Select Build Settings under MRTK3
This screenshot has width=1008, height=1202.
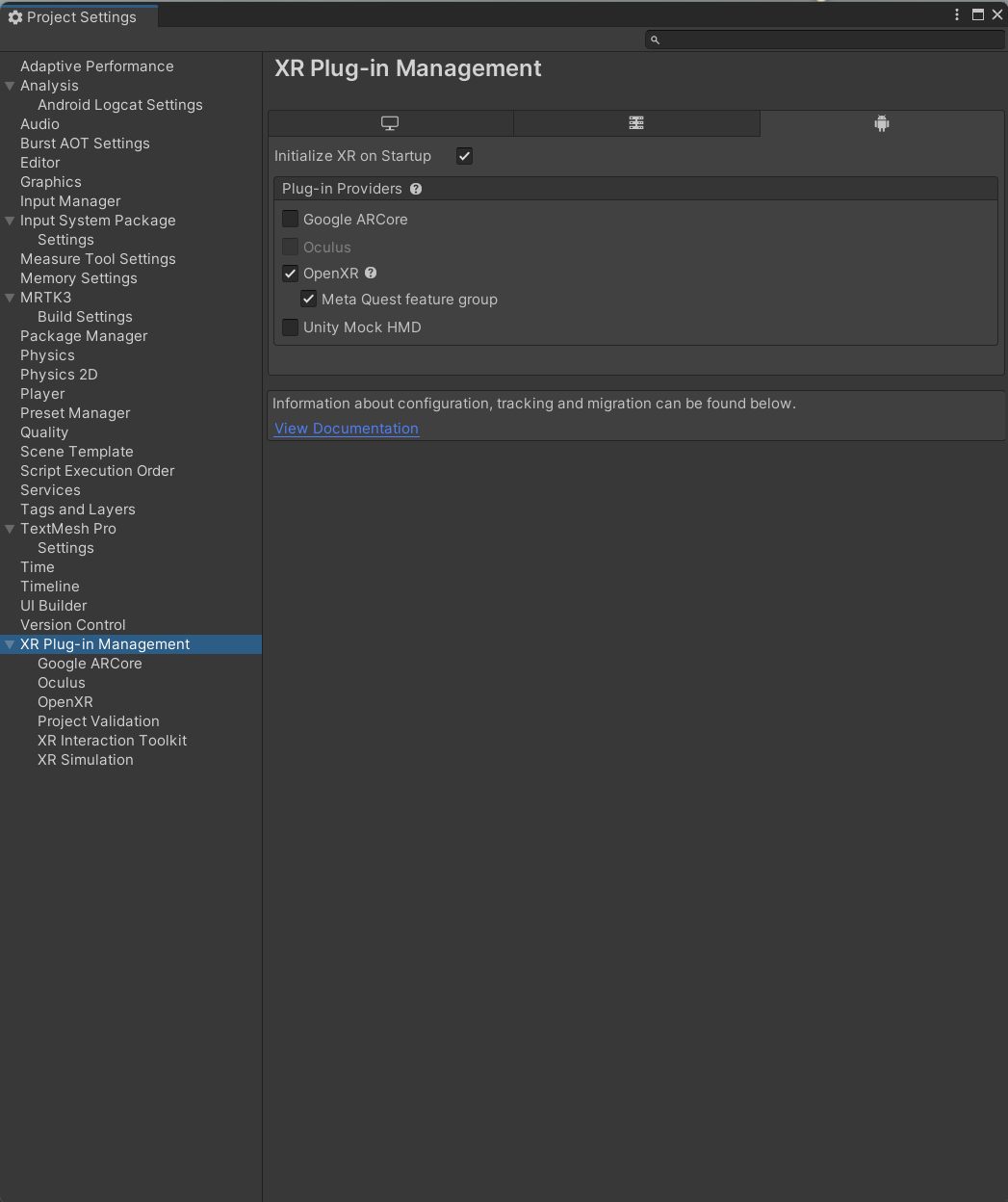click(x=85, y=317)
